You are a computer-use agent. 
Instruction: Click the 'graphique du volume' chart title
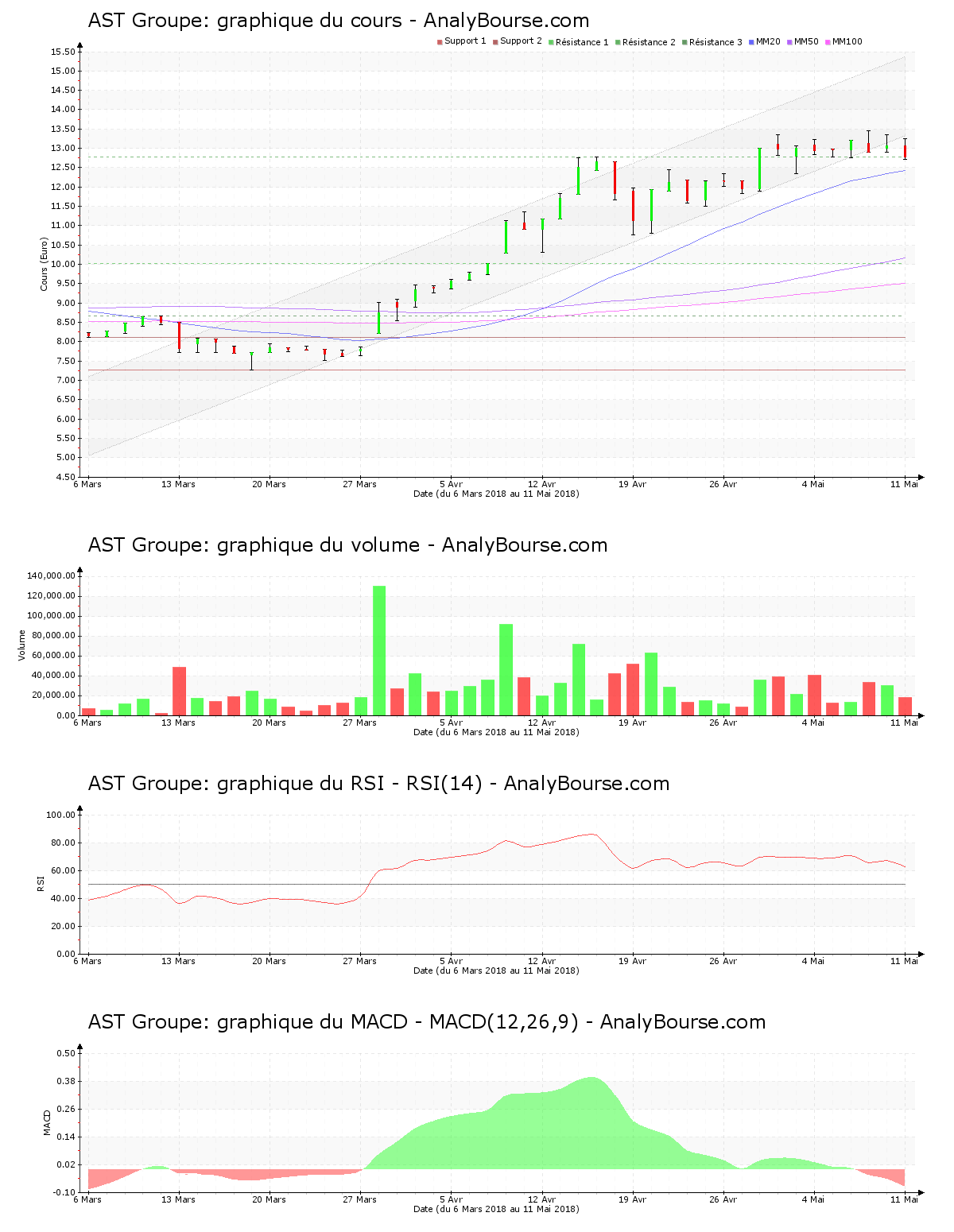(347, 545)
